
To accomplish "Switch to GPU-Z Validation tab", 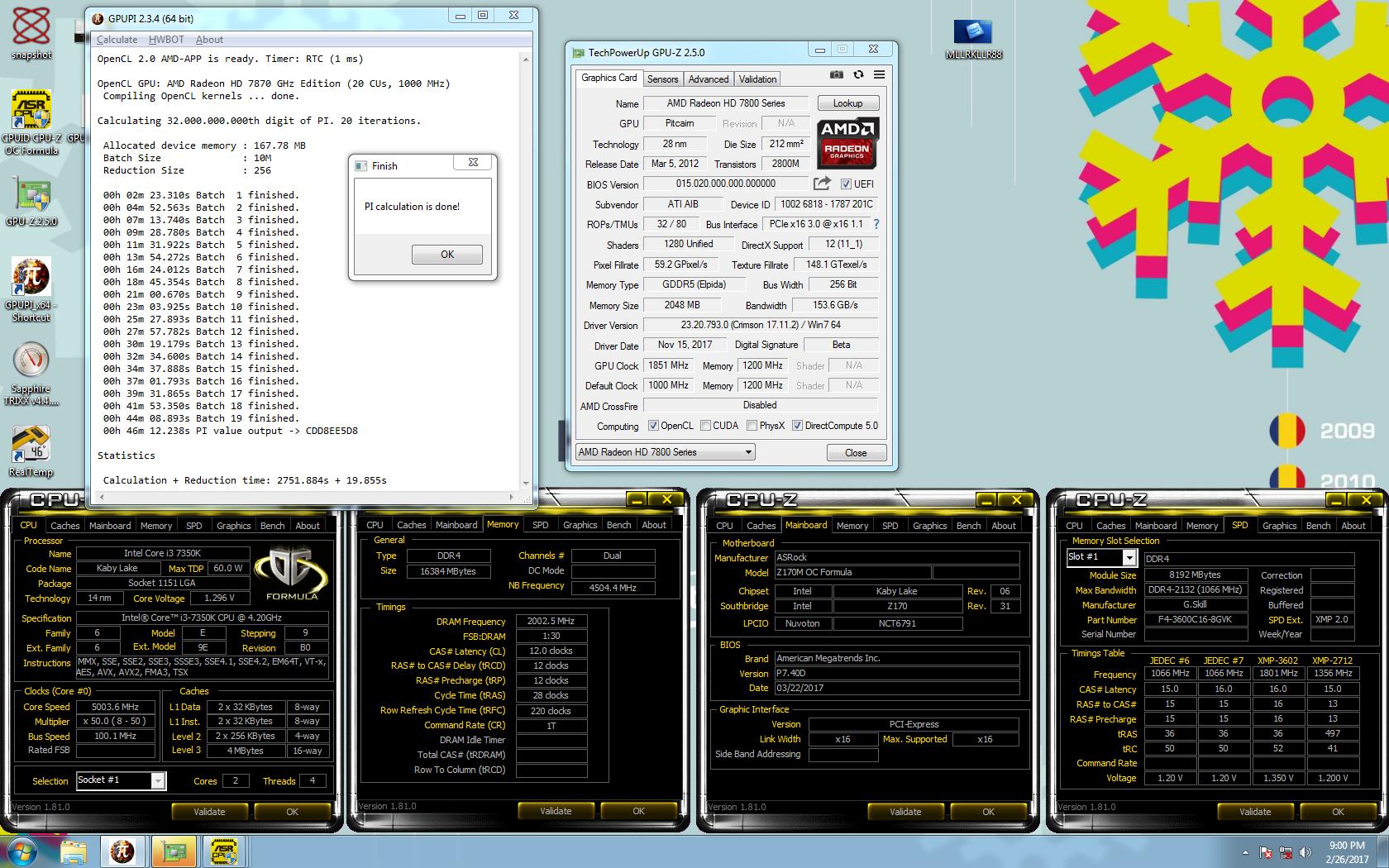I will coord(757,79).
